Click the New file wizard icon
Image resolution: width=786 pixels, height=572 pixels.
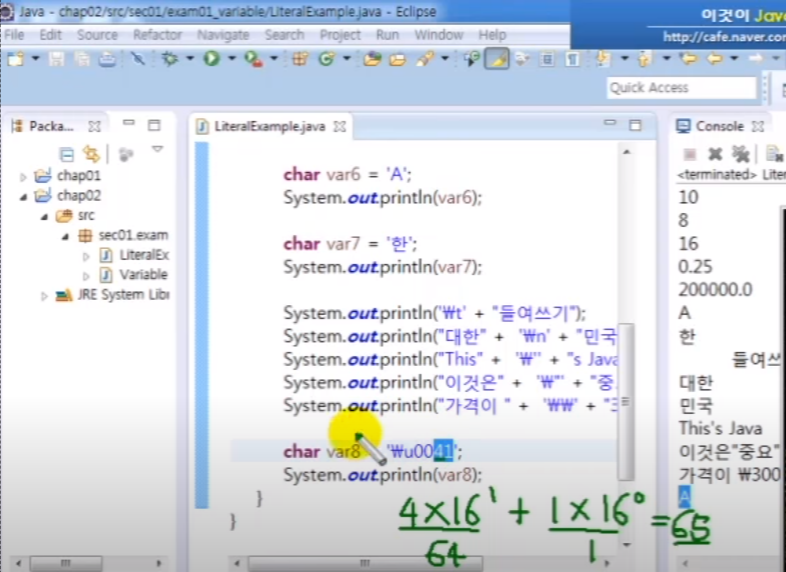click(x=16, y=59)
